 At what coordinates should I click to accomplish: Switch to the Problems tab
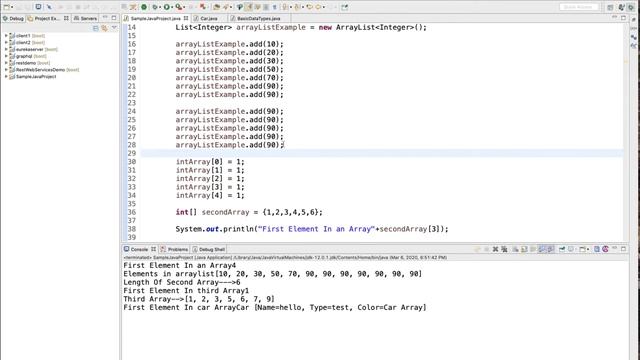click(x=174, y=249)
